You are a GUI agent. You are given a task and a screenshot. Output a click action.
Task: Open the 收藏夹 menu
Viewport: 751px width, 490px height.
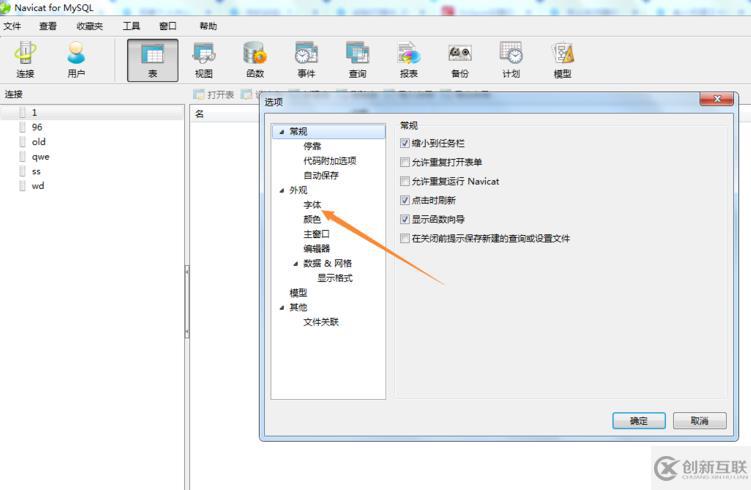pos(90,26)
